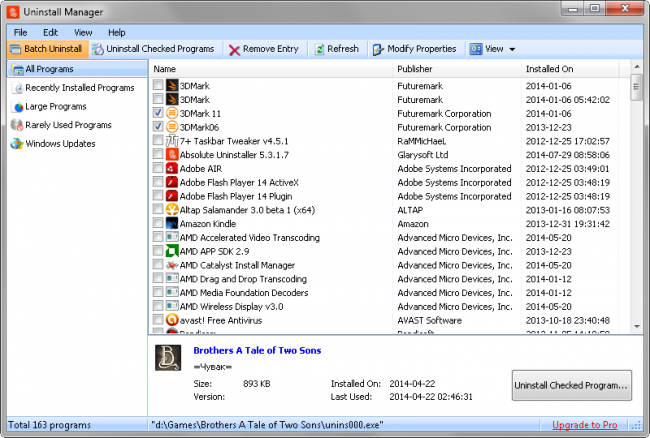Check the Adobe AIR checkbox
The height and width of the screenshot is (438, 650).
coord(158,167)
